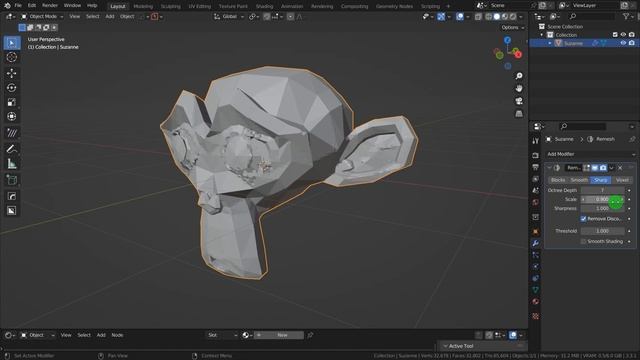Image resolution: width=640 pixels, height=360 pixels.
Task: Switch perspective/orthographic grid icon
Action: (x=519, y=114)
